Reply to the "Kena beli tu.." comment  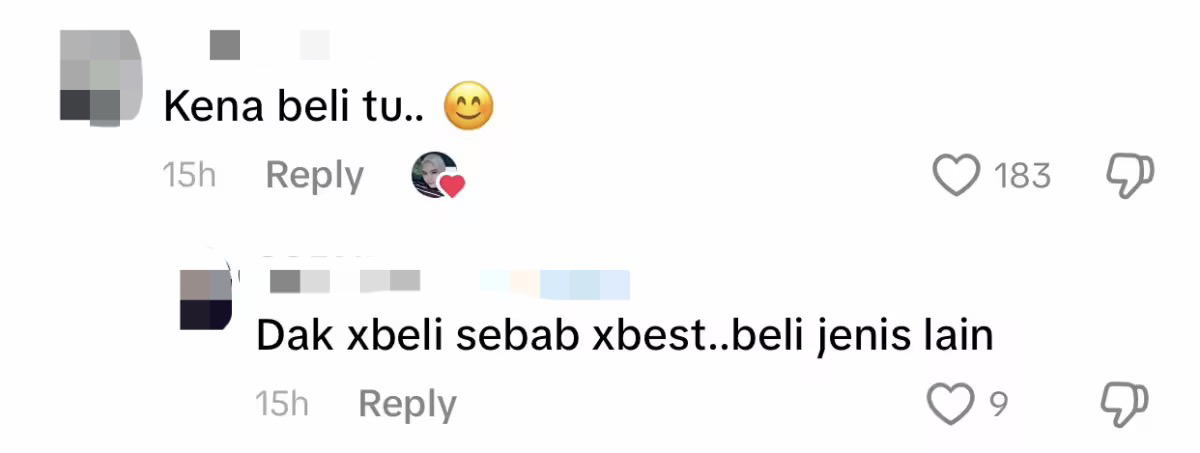pos(314,175)
